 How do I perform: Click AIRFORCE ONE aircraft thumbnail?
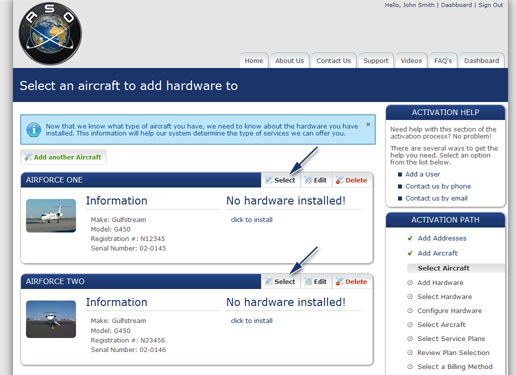(51, 216)
